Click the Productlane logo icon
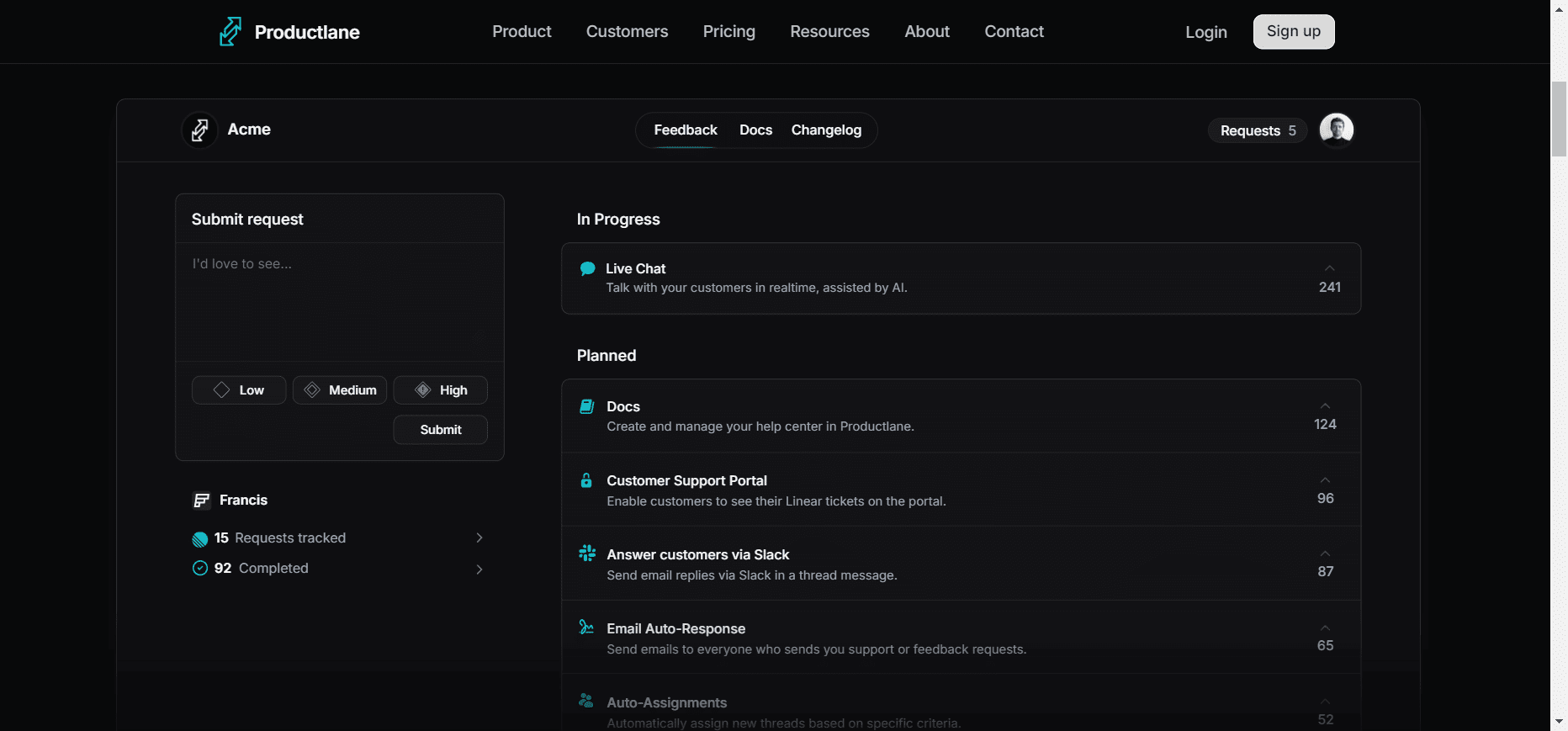Screen dimensions: 1568x731 point(230,32)
